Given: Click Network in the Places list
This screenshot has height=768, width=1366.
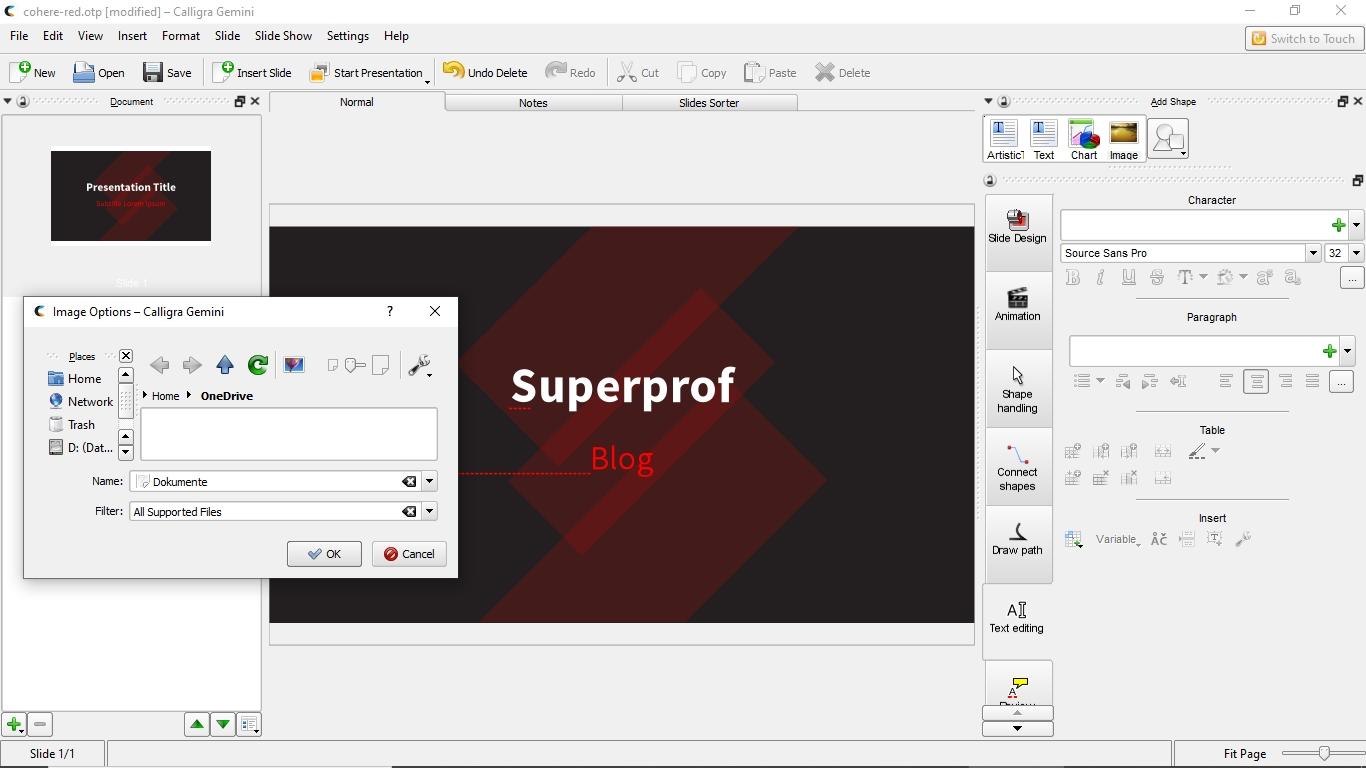Looking at the screenshot, I should click(81, 402).
